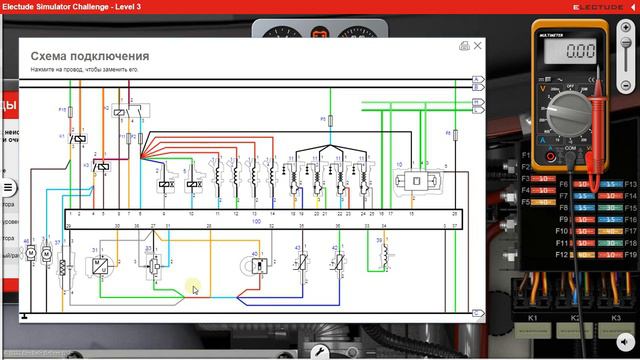The width and height of the screenshot is (640, 360).
Task: Click the zoom slider handle
Action: tap(626, 43)
